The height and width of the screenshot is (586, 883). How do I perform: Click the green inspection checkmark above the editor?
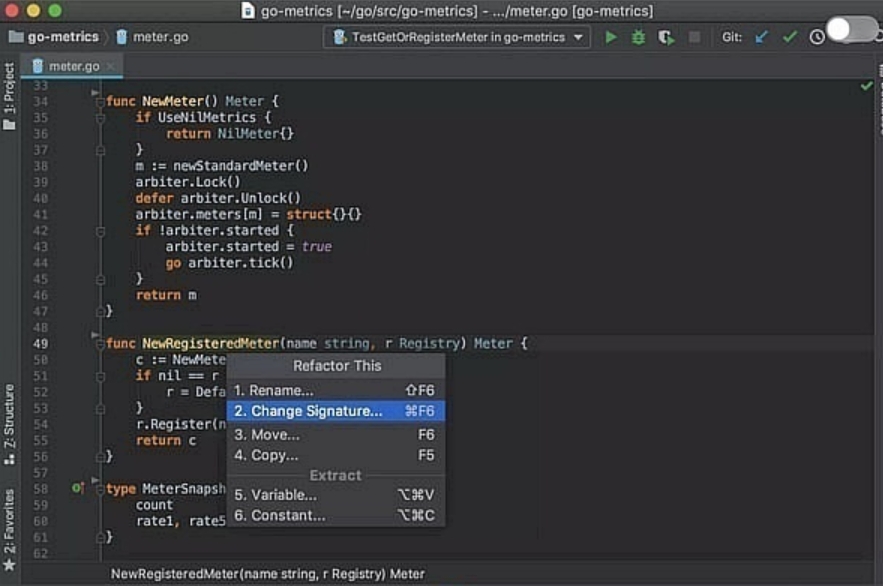pos(866,86)
